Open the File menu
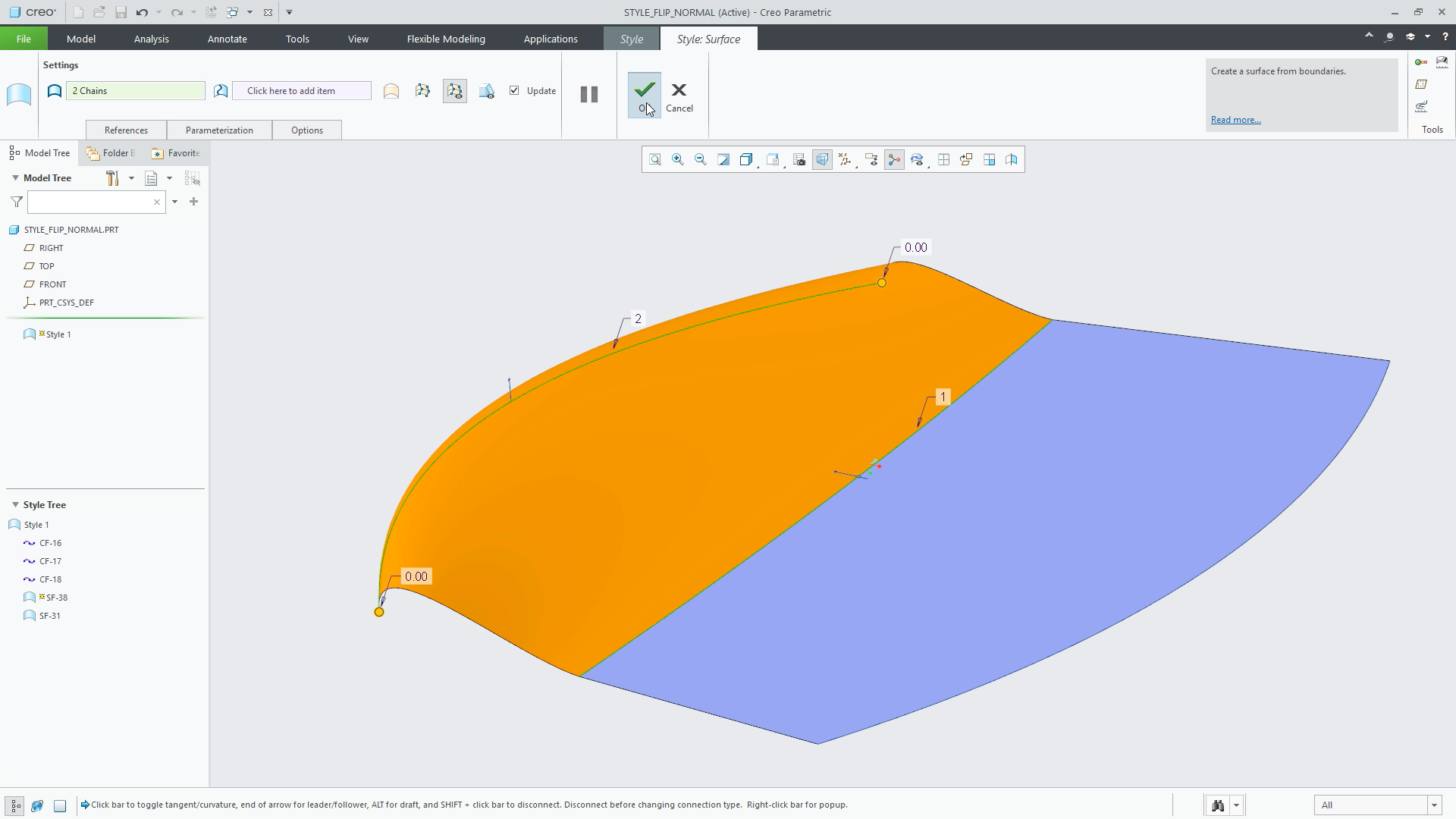This screenshot has height=819, width=1456. point(24,39)
